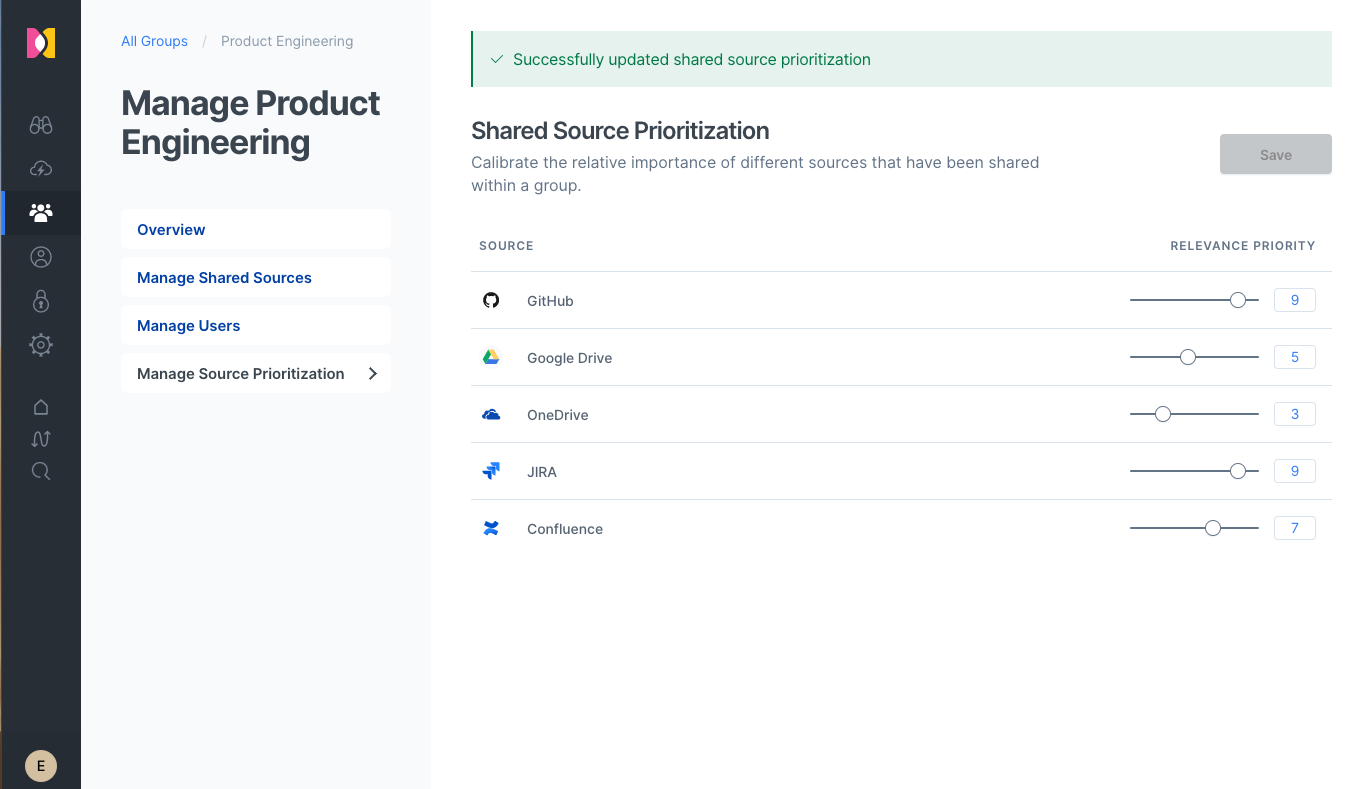Click the Save button
The width and height of the screenshot is (1358, 789).
click(1276, 154)
